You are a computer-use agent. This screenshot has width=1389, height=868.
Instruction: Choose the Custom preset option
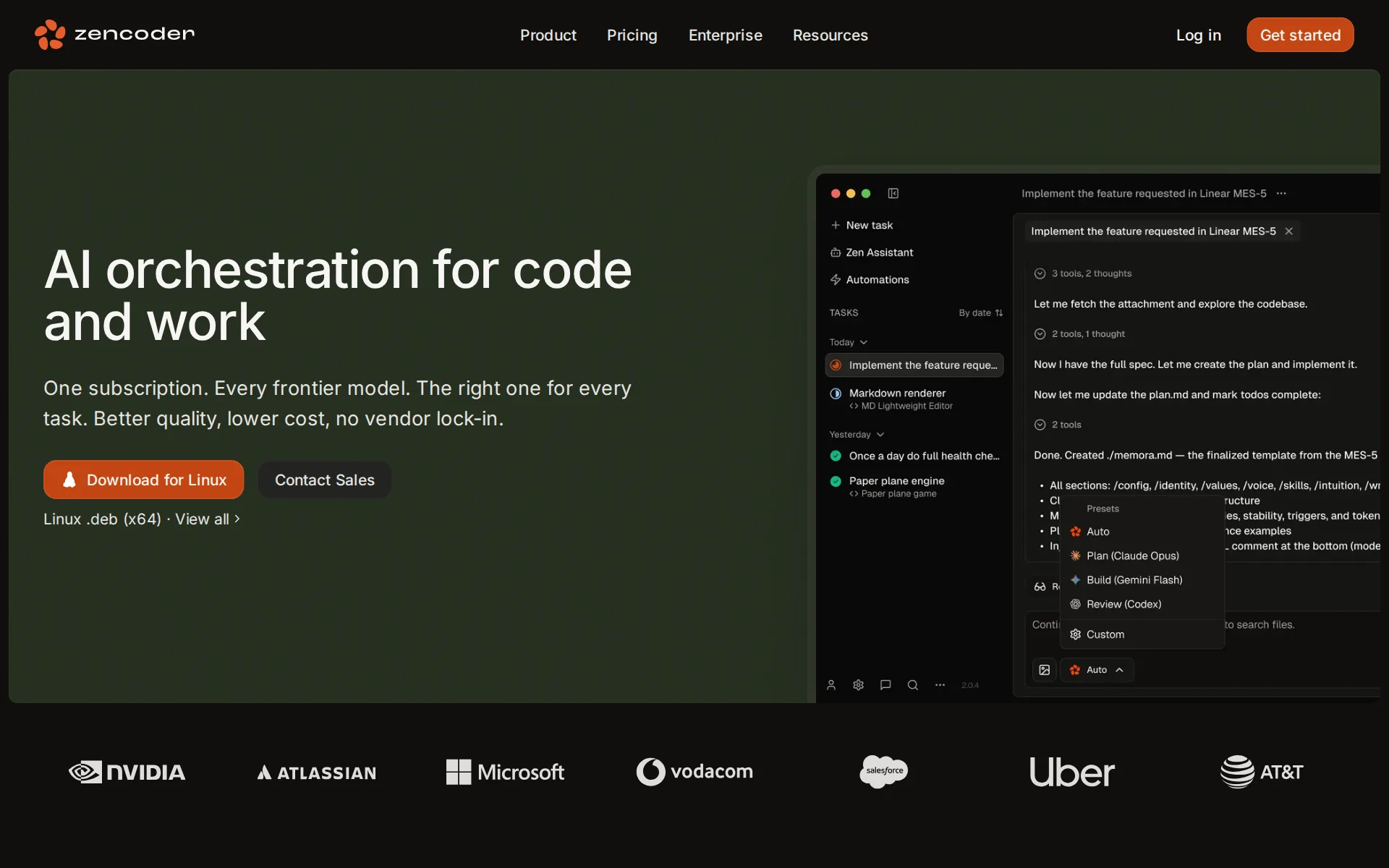click(x=1142, y=634)
